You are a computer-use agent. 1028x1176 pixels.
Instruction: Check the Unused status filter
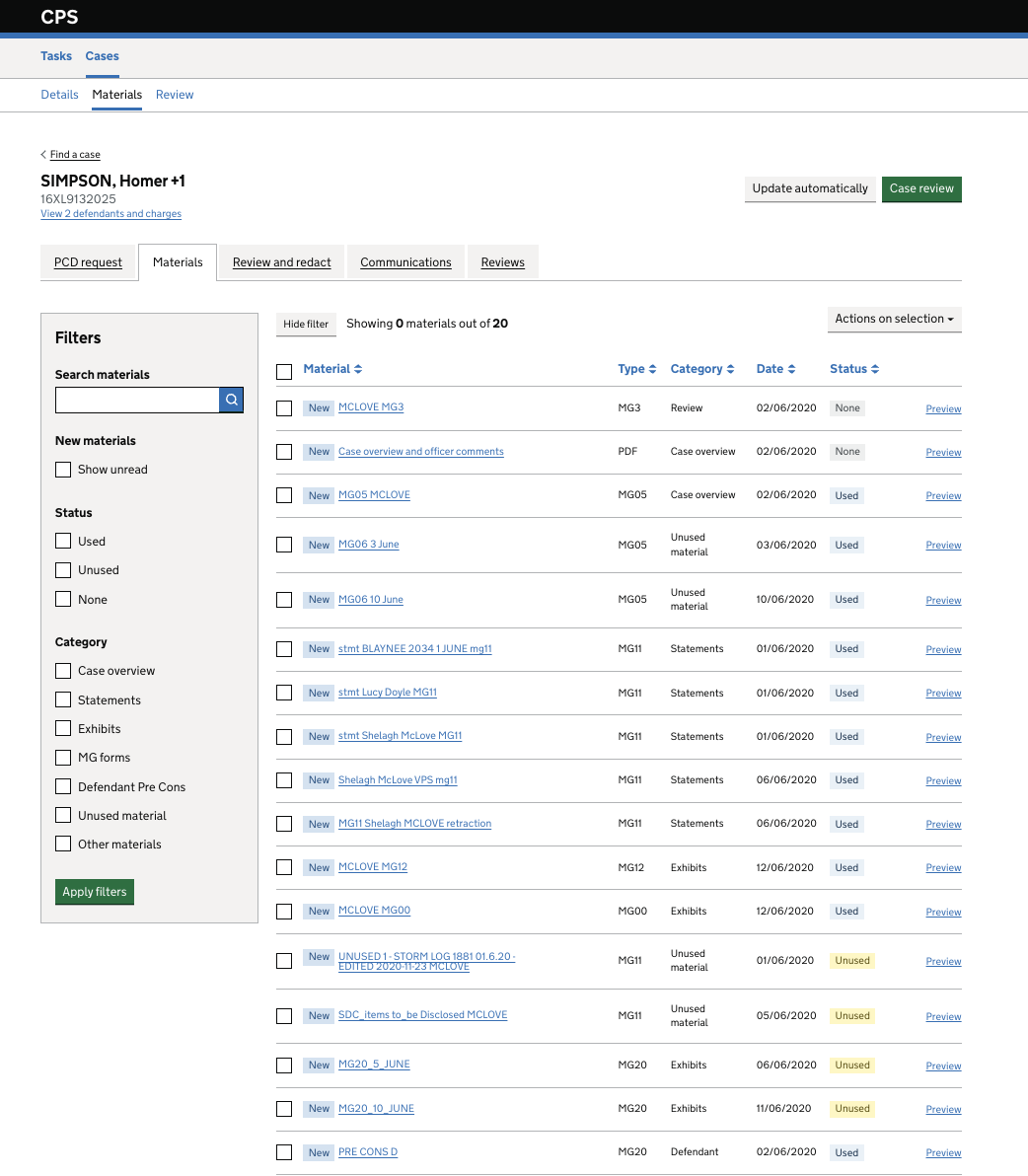click(63, 570)
